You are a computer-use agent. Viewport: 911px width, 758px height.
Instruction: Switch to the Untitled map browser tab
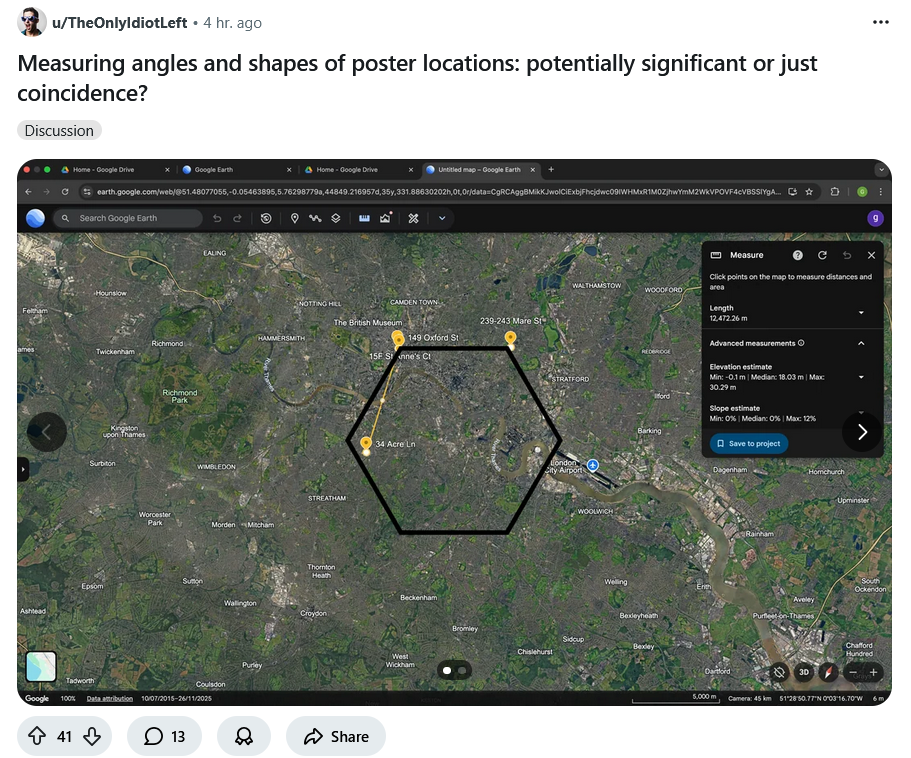coord(478,170)
